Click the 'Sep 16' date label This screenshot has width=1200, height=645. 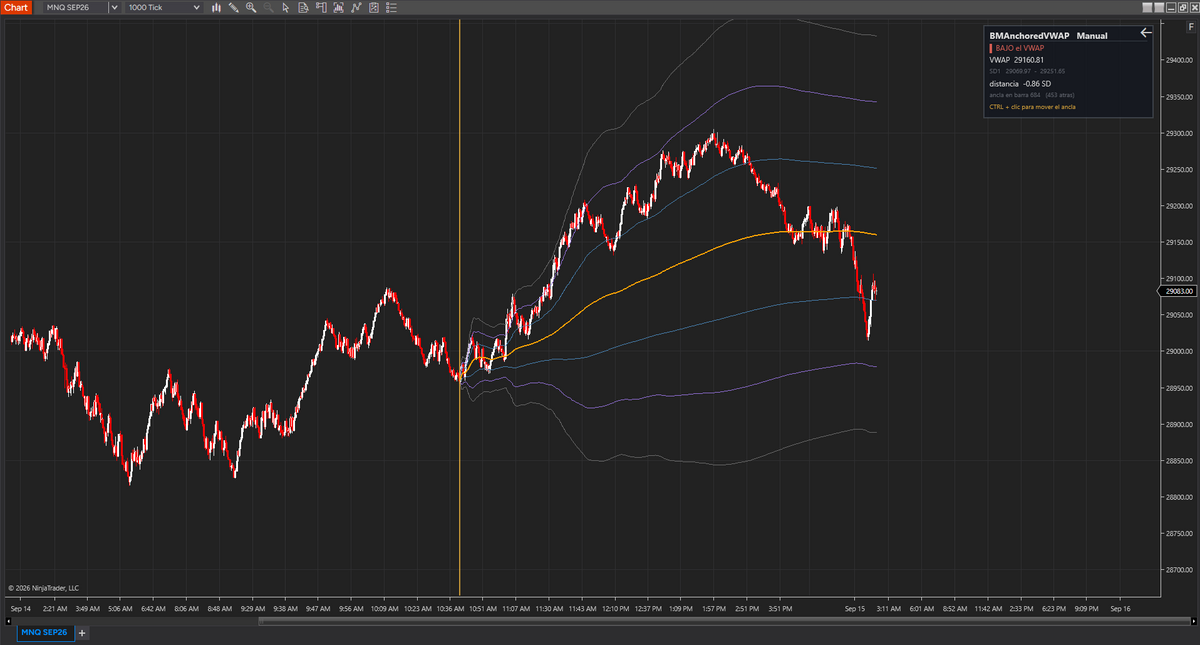pos(1120,607)
